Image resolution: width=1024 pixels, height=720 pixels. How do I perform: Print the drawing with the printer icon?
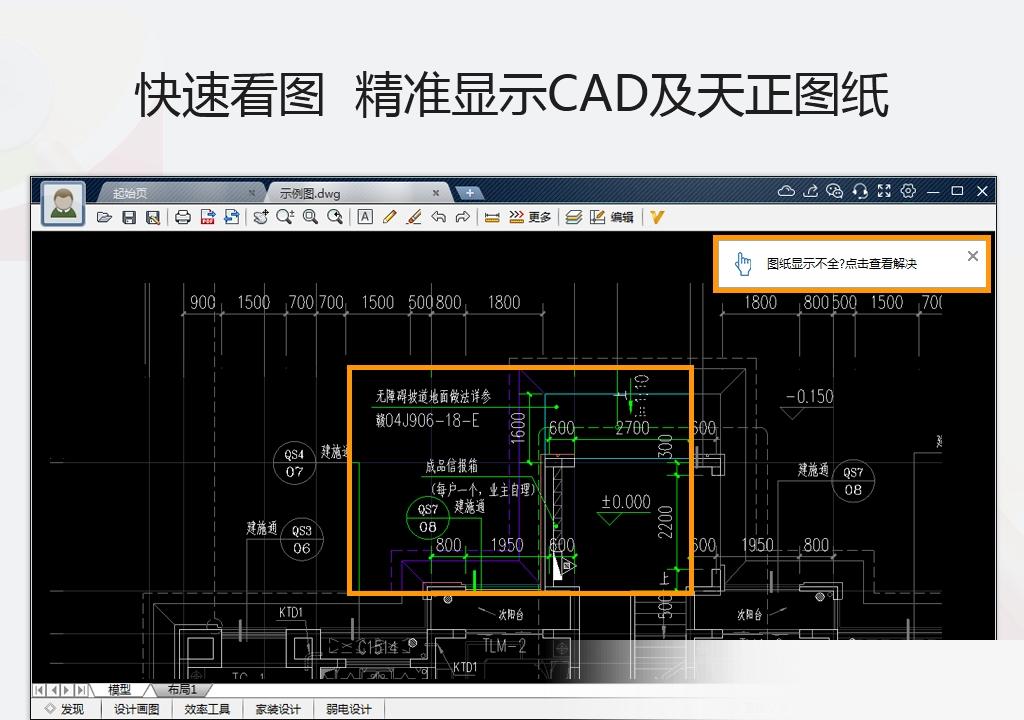[183, 217]
